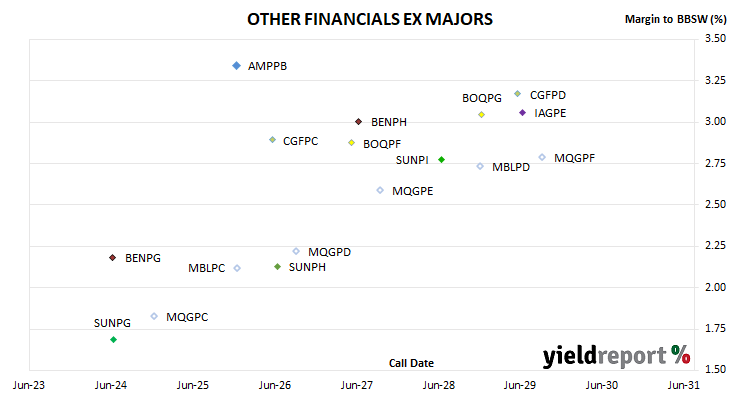Select the Margin to BBSW axis title
The height and width of the screenshot is (399, 730).
(x=675, y=19)
